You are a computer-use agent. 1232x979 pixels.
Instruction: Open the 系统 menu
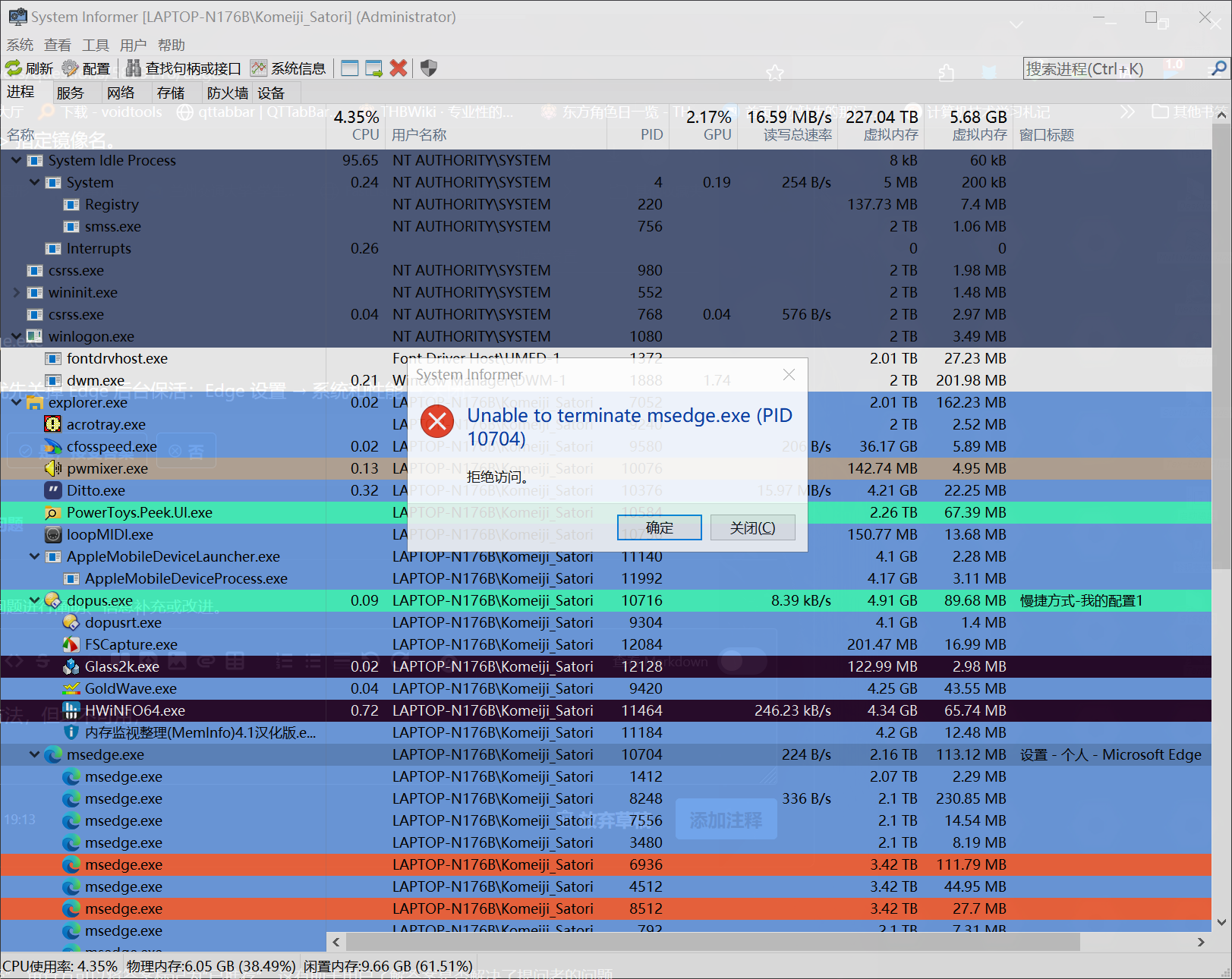[x=20, y=45]
